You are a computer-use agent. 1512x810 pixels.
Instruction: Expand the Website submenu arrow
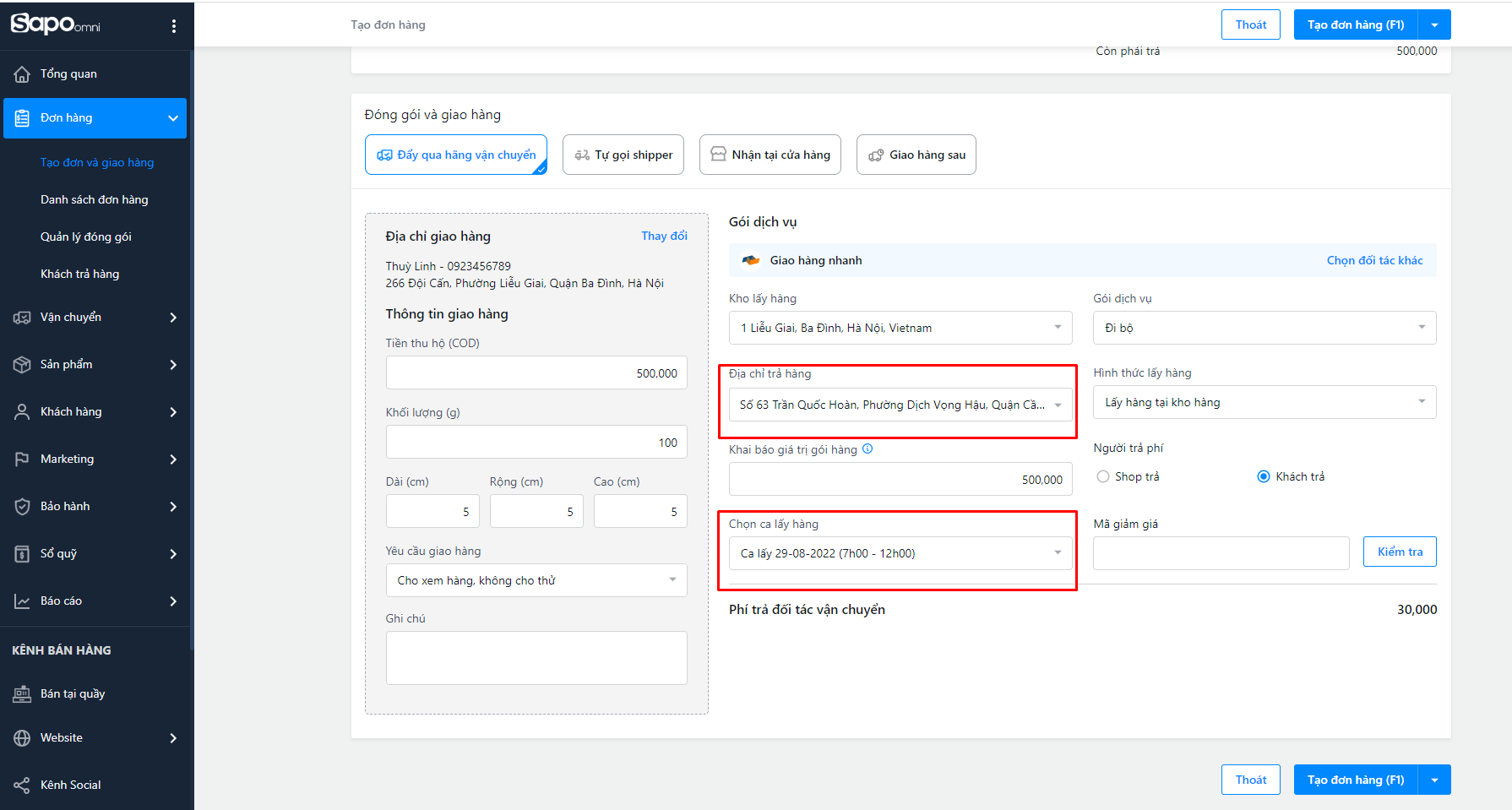[x=173, y=738]
